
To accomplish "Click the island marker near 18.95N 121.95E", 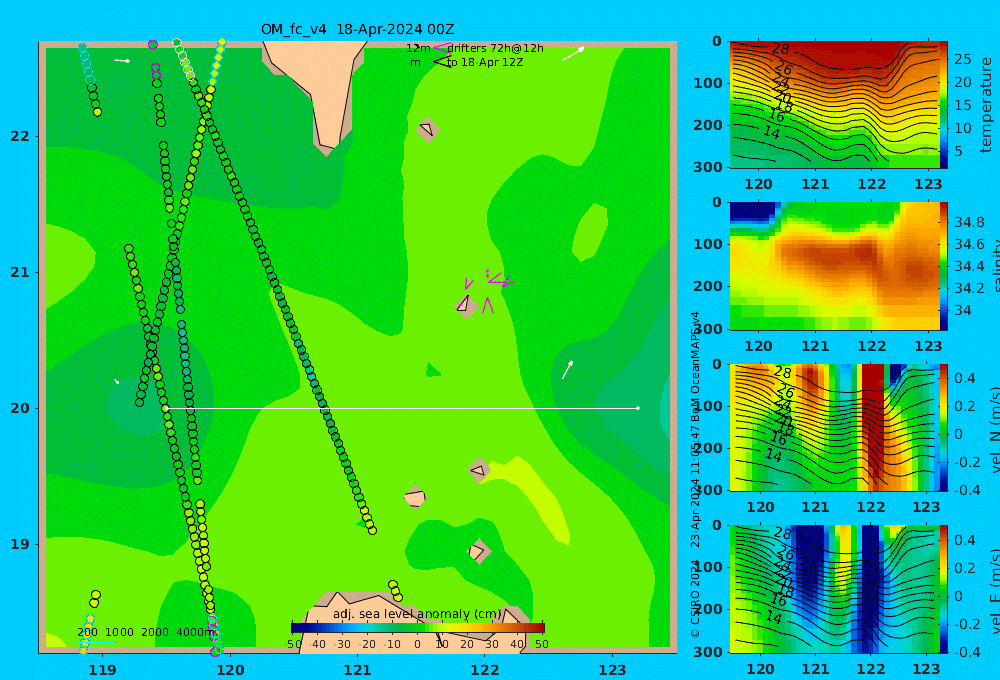I will (x=478, y=551).
